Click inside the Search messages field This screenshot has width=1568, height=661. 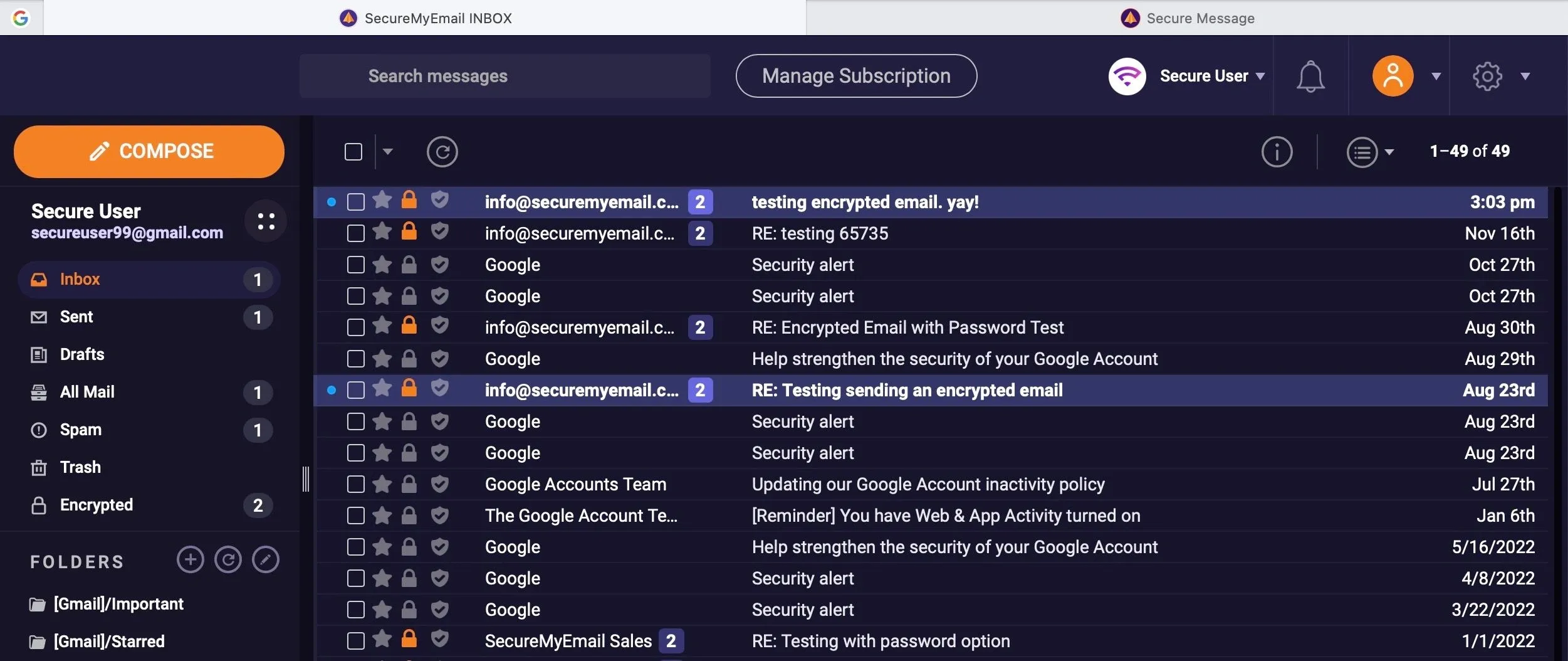[x=504, y=76]
